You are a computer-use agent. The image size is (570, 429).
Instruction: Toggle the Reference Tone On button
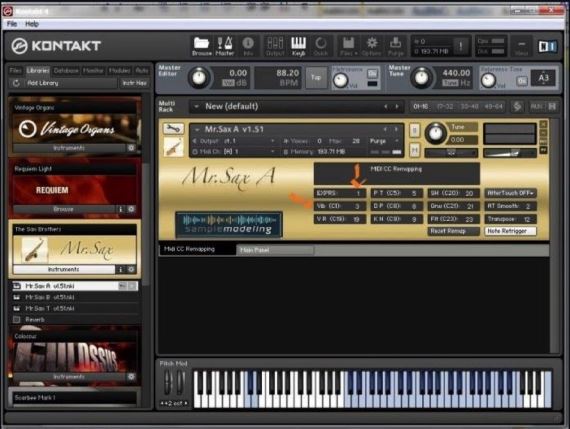tap(522, 81)
